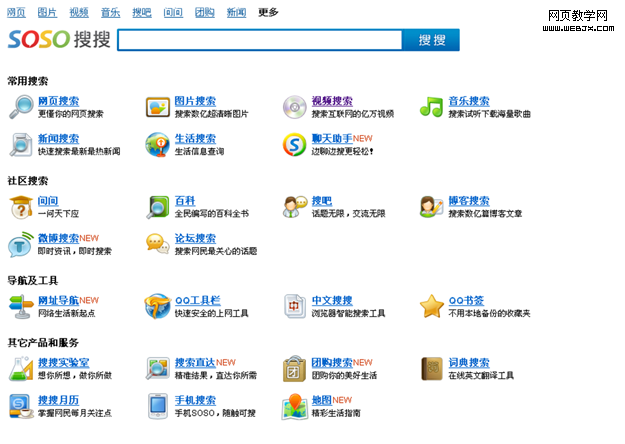Open the 图片搜索 picture icon
This screenshot has height=444, width=625.
click(158, 107)
